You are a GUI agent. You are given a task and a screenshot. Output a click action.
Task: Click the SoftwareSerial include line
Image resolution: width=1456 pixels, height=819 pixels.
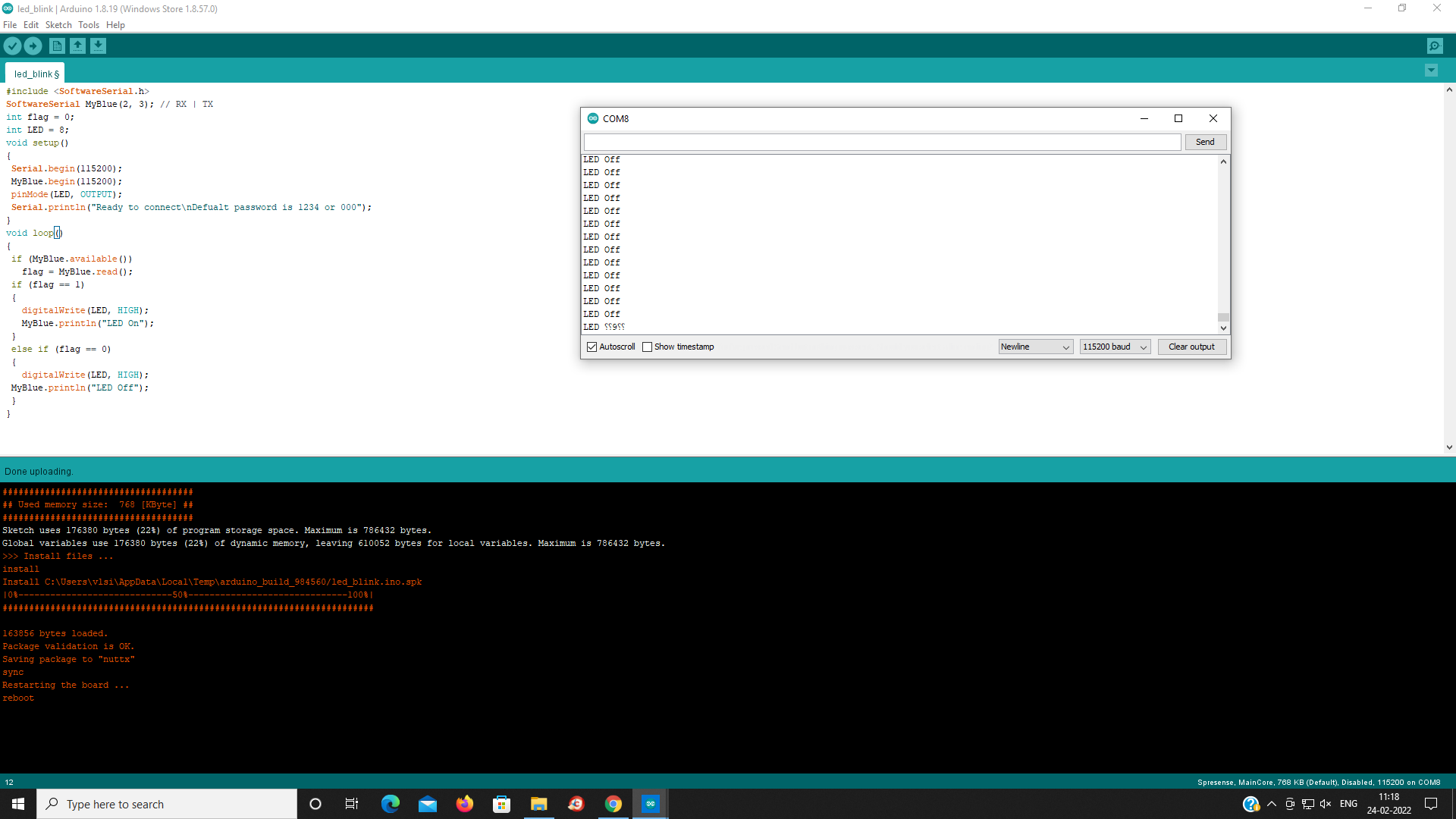(77, 91)
